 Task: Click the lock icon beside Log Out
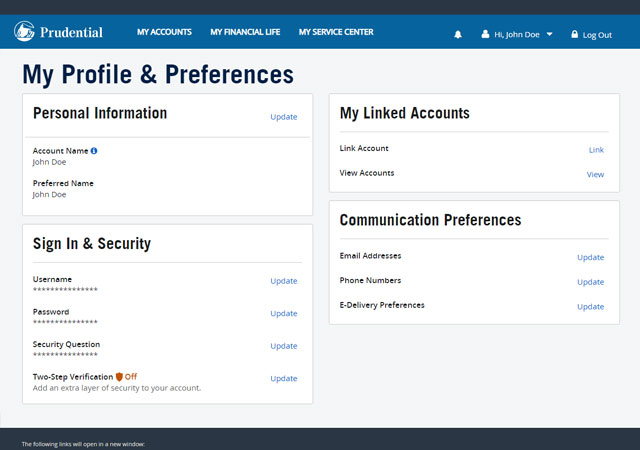pos(575,34)
